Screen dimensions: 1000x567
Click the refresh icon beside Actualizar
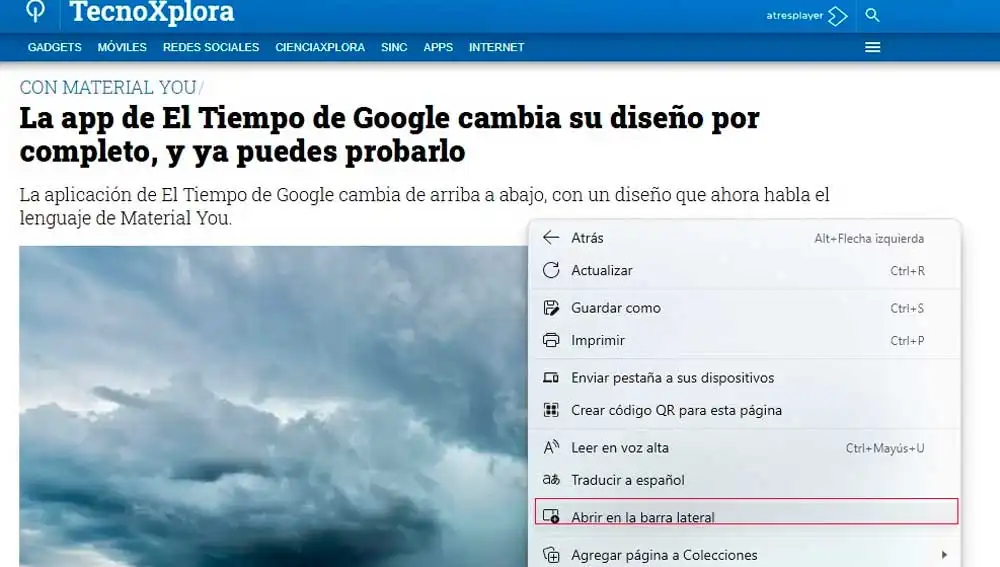point(551,270)
